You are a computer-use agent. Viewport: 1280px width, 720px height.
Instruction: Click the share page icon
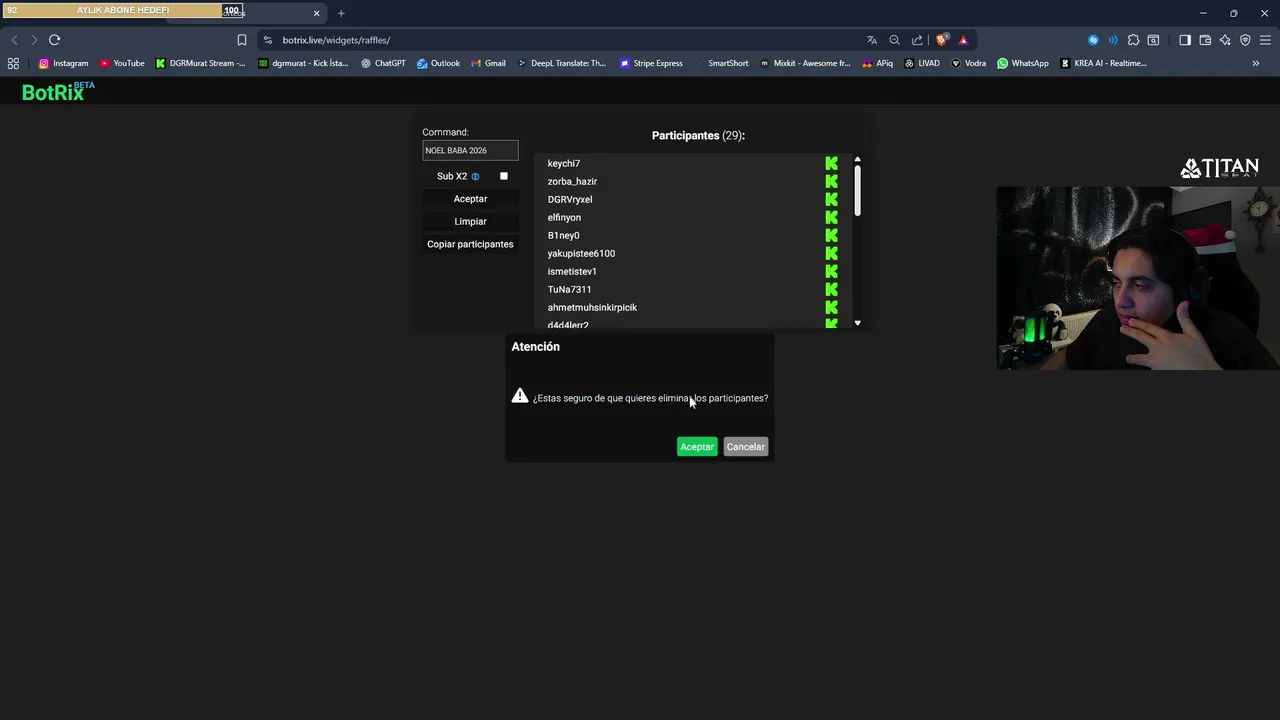click(917, 40)
